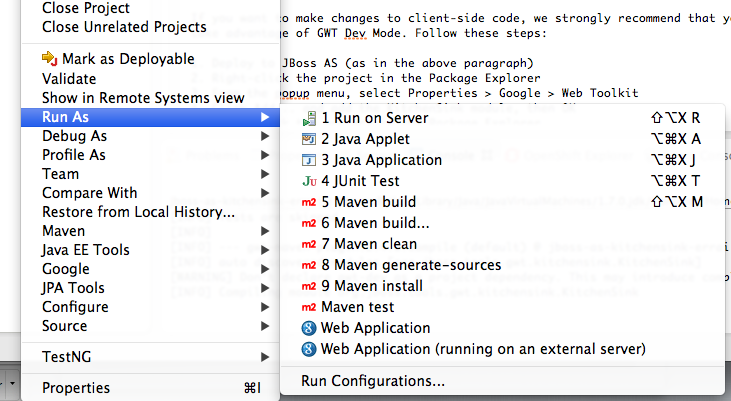
Task: Open the Maven submenu arrow
Action: [265, 231]
